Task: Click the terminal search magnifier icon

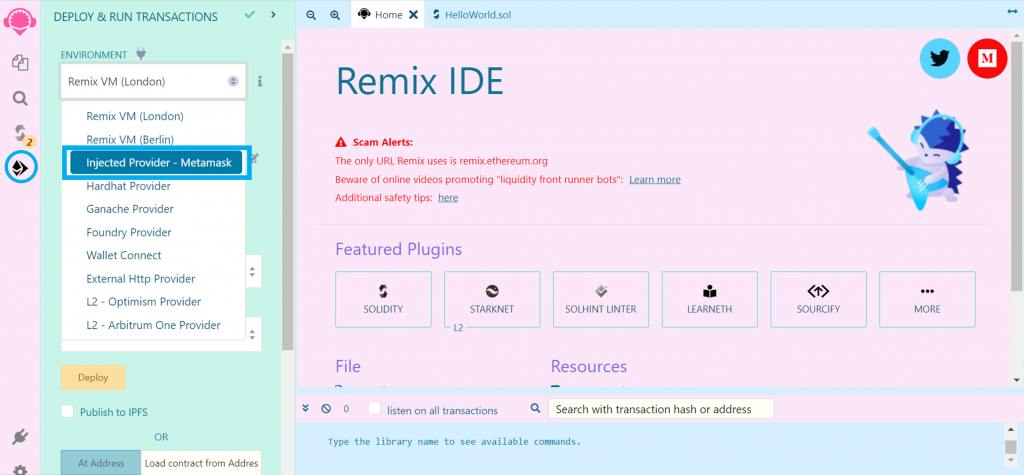Action: coord(536,408)
